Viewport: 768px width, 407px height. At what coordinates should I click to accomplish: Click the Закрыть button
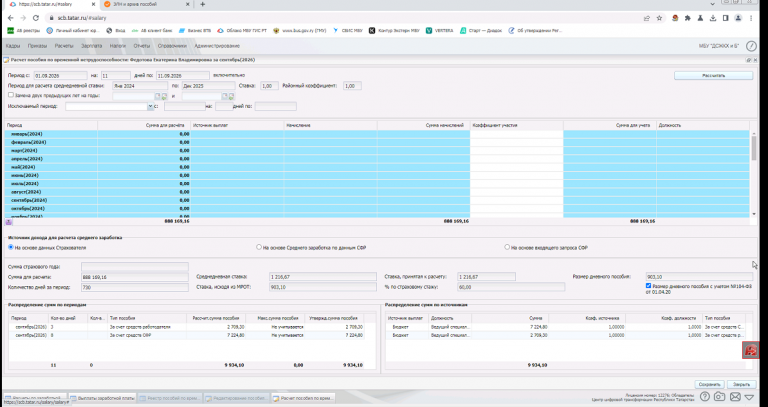coord(741,384)
